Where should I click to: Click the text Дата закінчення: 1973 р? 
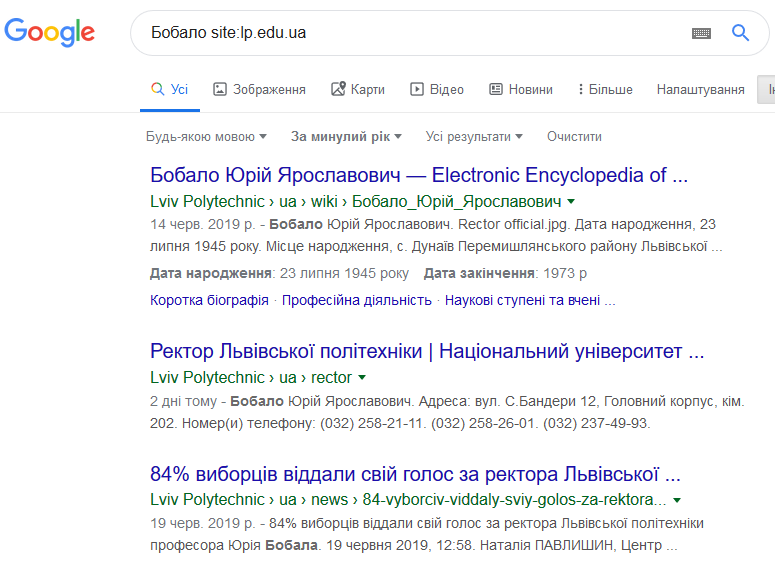[x=505, y=273]
